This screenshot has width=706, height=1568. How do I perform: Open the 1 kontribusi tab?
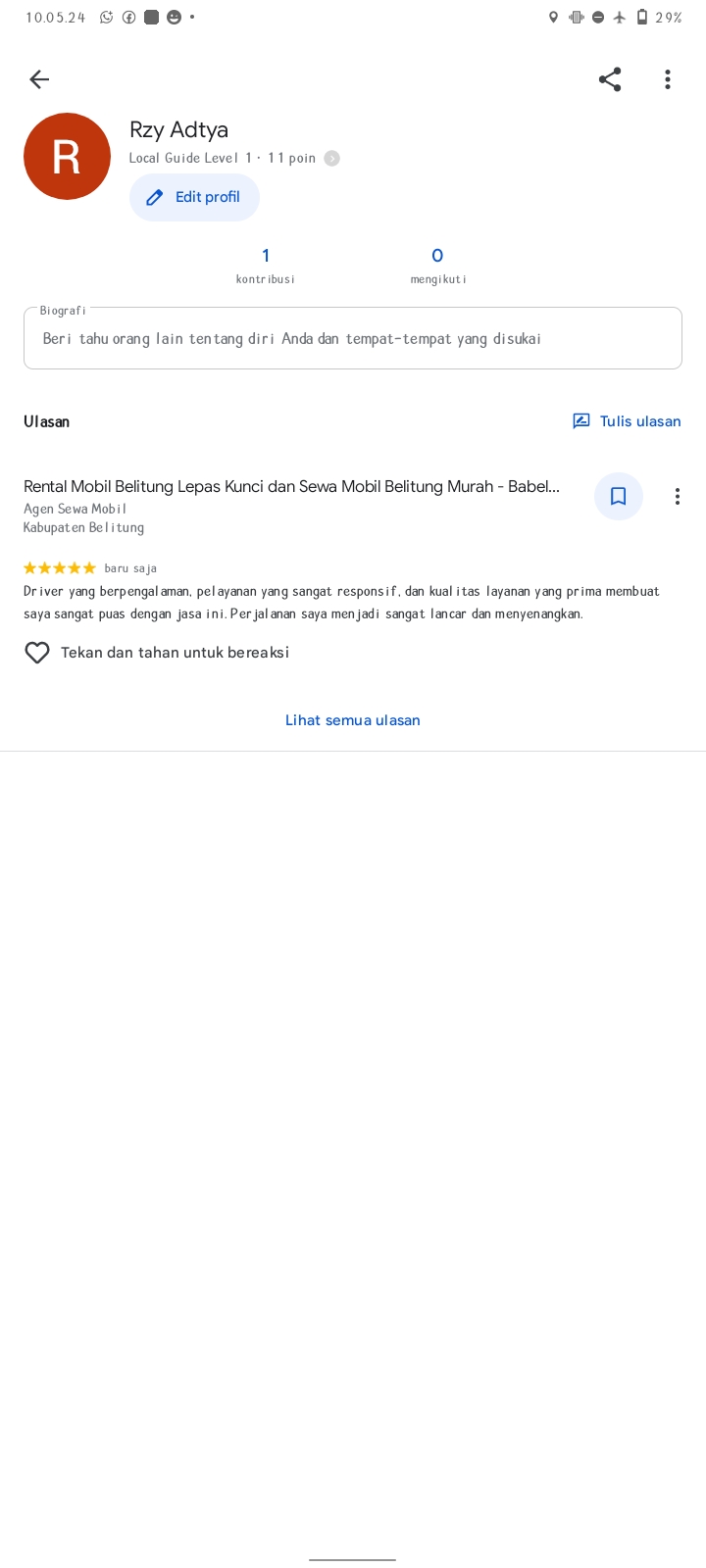click(265, 265)
